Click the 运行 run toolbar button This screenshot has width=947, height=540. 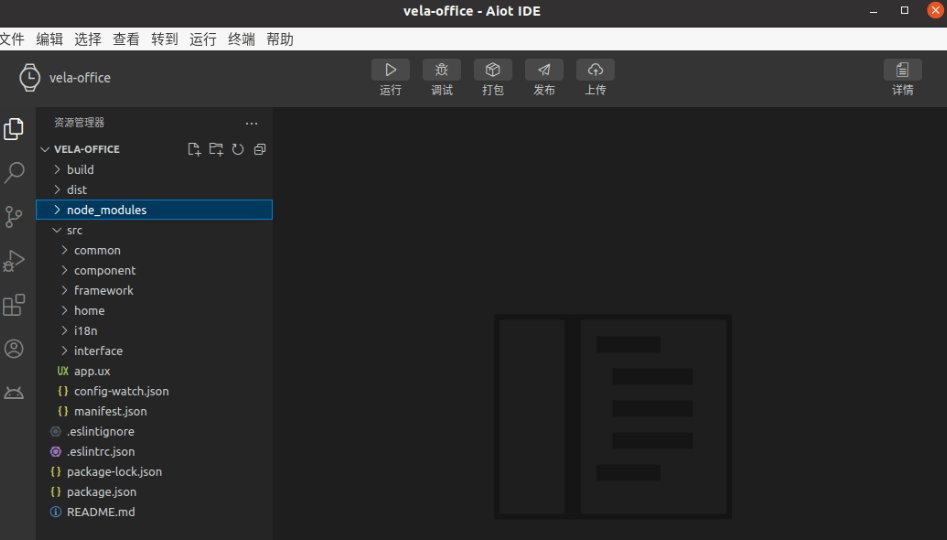[390, 70]
